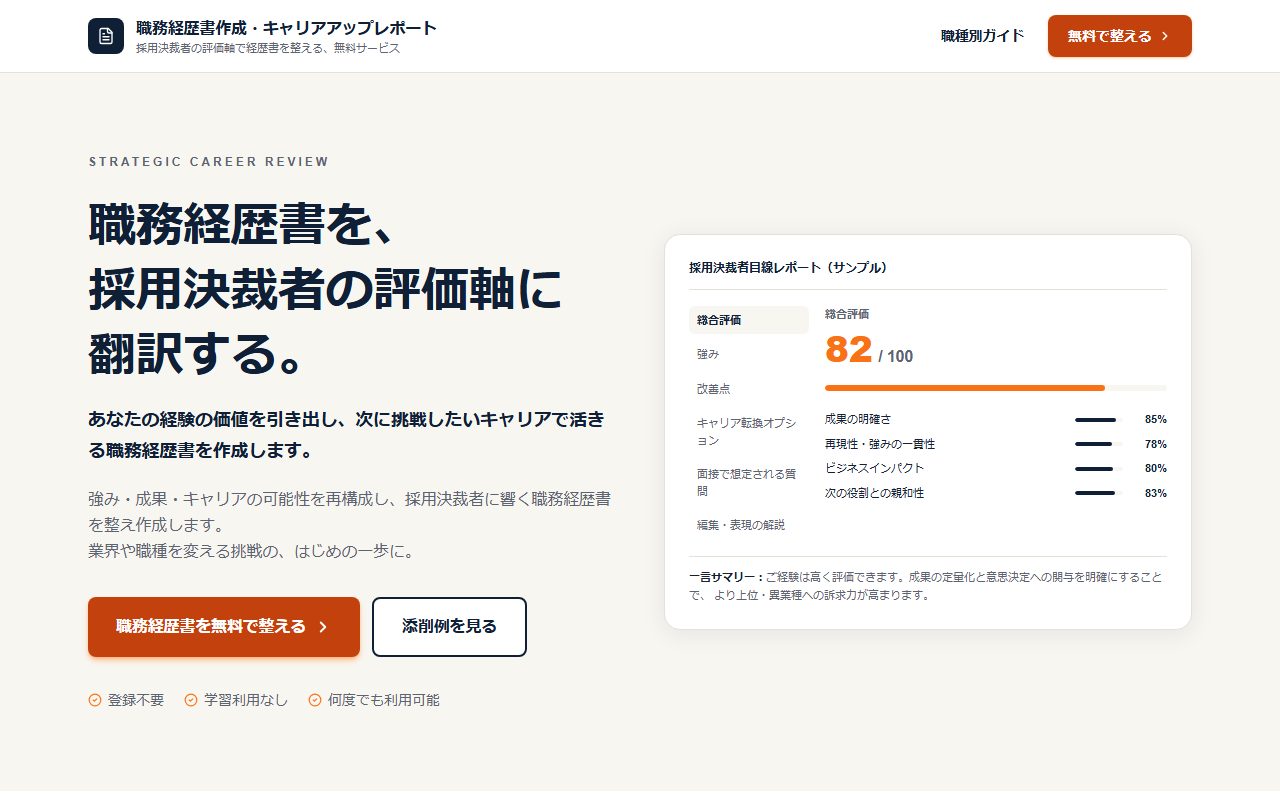Click chevron arrow in 無料で整える button
Screen dimensions: 1280x800
pyautogui.click(x=1165, y=36)
